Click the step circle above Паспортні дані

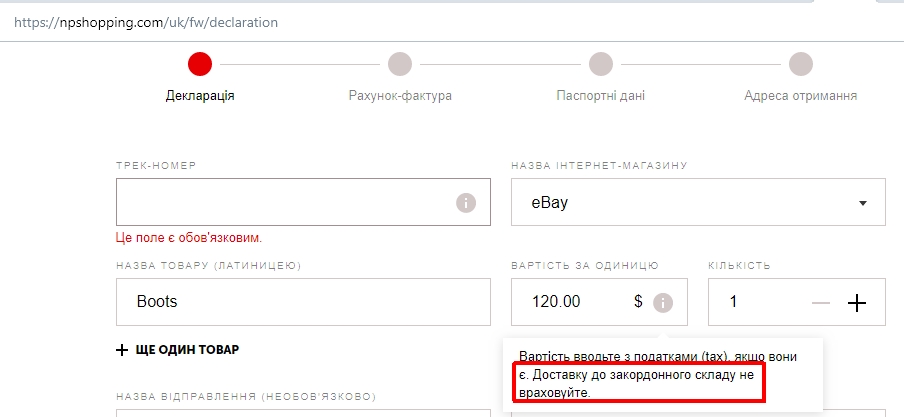tap(600, 64)
